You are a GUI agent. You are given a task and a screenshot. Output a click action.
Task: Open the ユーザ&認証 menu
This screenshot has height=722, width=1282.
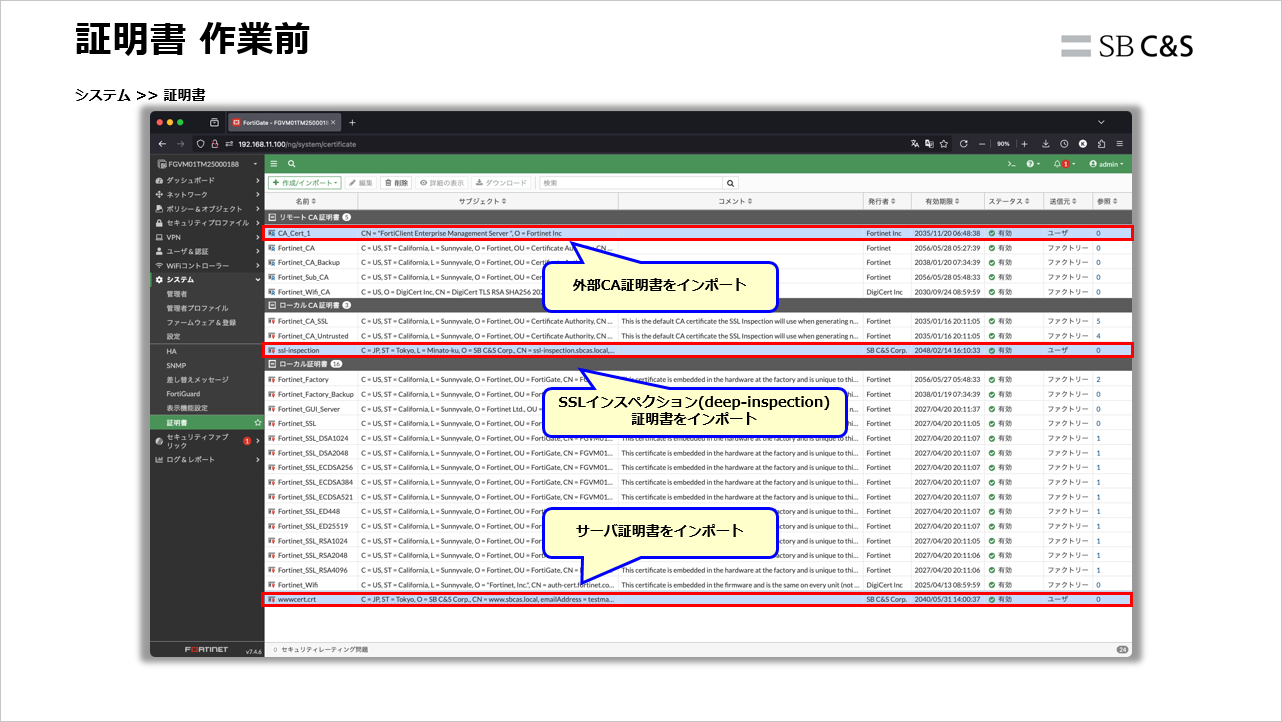tap(207, 251)
